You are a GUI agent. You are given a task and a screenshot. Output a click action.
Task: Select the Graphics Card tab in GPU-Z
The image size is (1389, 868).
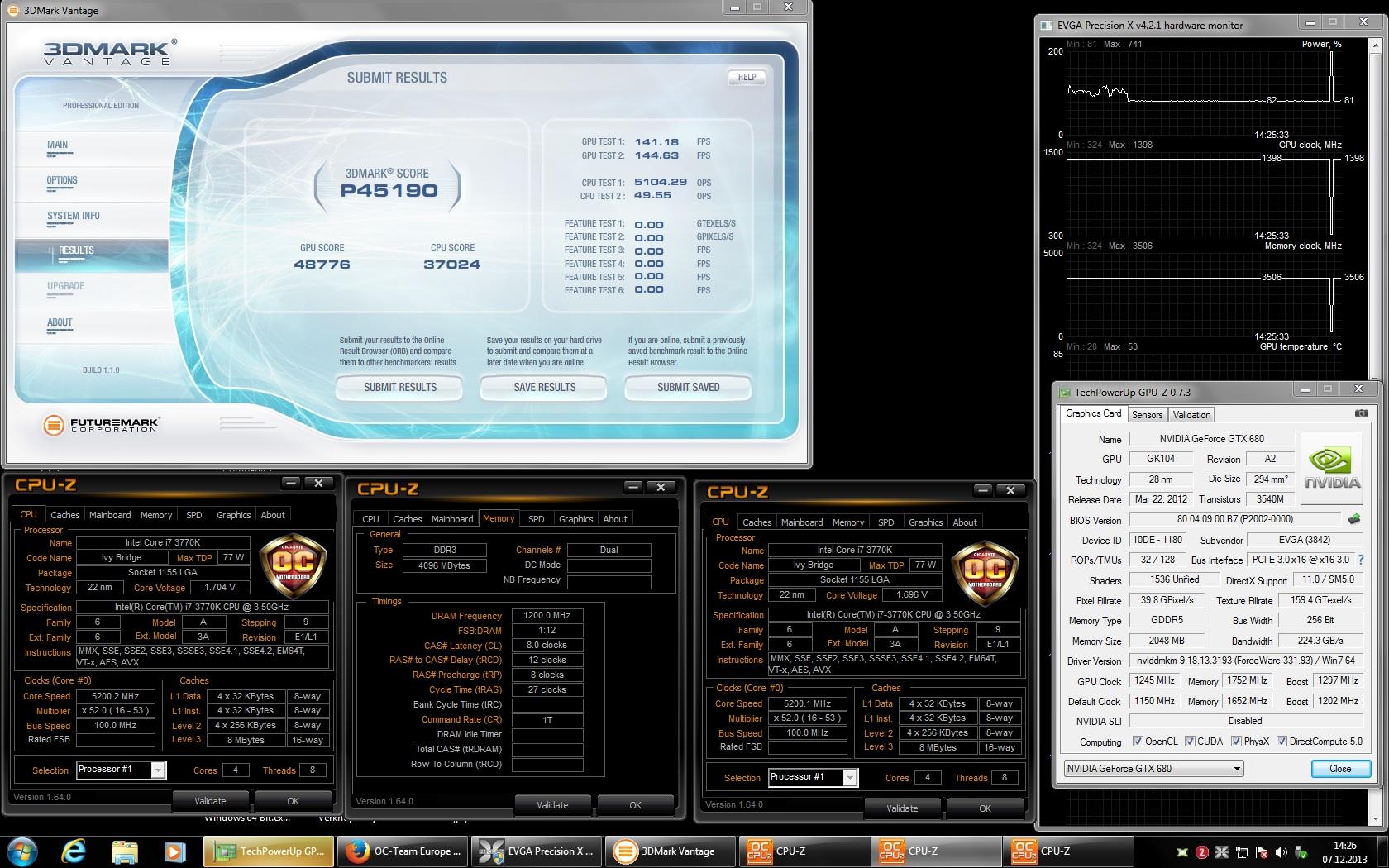click(x=1093, y=413)
